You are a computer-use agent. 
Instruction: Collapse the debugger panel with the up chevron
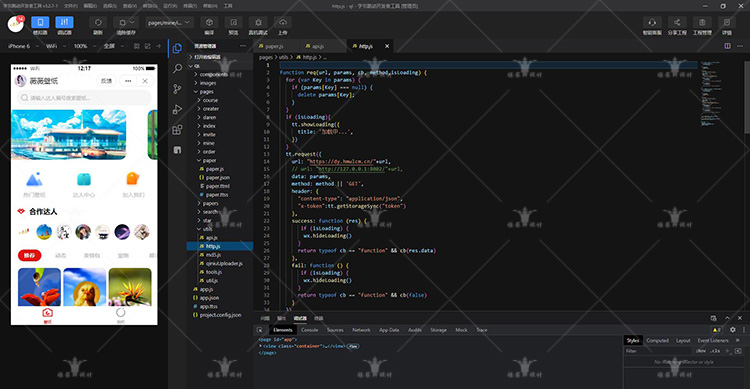point(728,318)
